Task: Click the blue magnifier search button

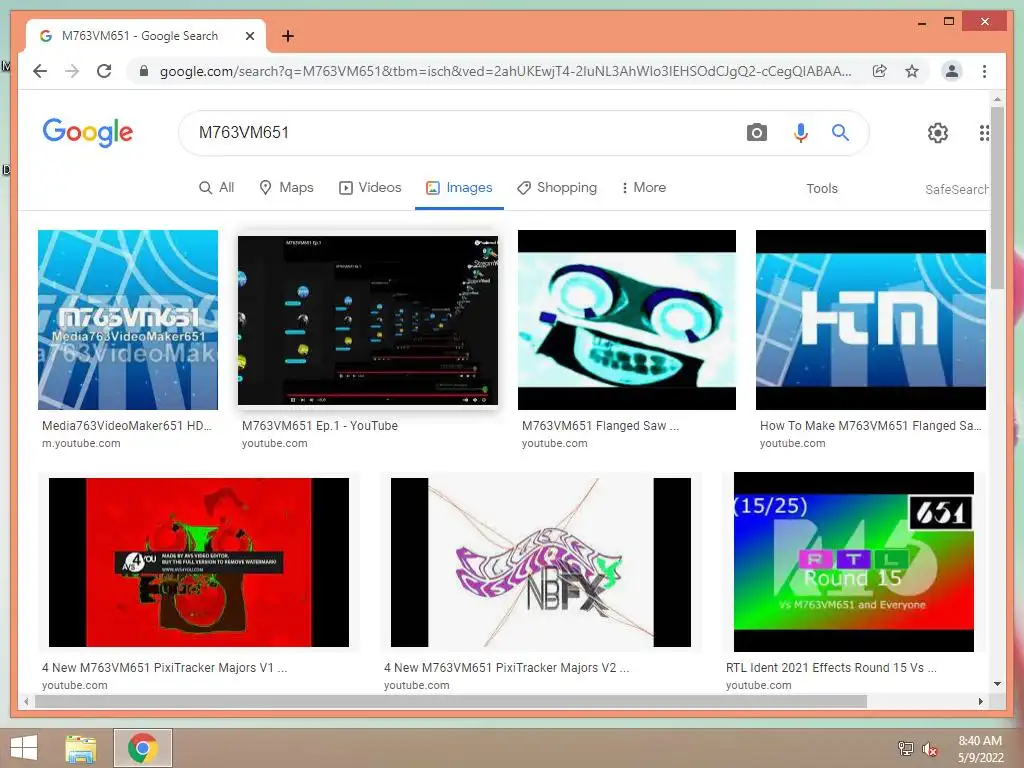Action: tap(840, 133)
